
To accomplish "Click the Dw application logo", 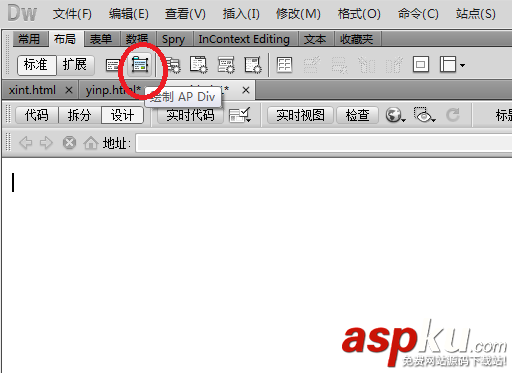I will point(22,13).
